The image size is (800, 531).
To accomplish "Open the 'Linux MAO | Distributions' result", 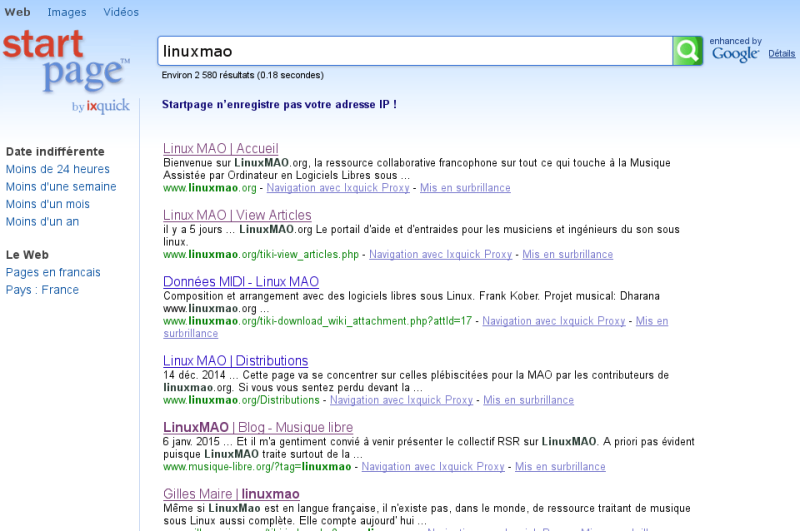I will click(235, 361).
